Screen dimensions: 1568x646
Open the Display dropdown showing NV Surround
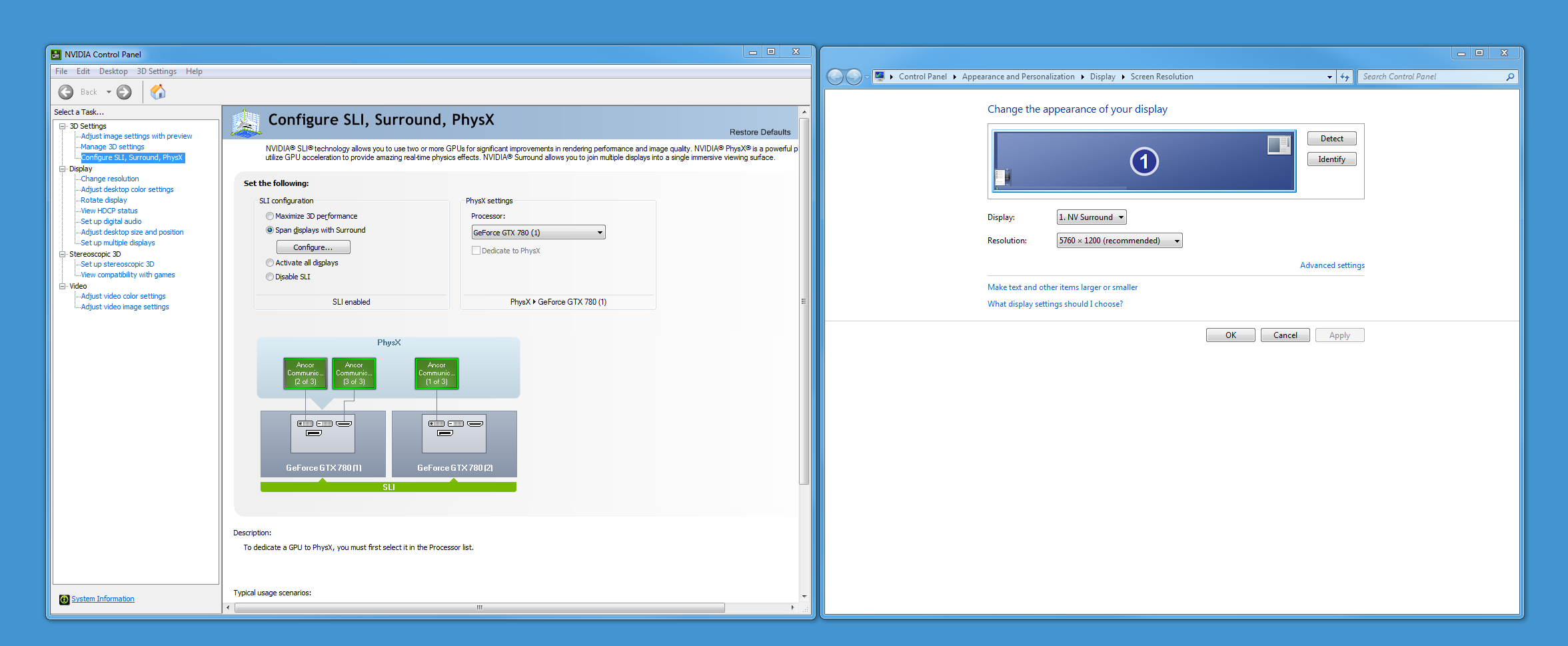point(1092,217)
